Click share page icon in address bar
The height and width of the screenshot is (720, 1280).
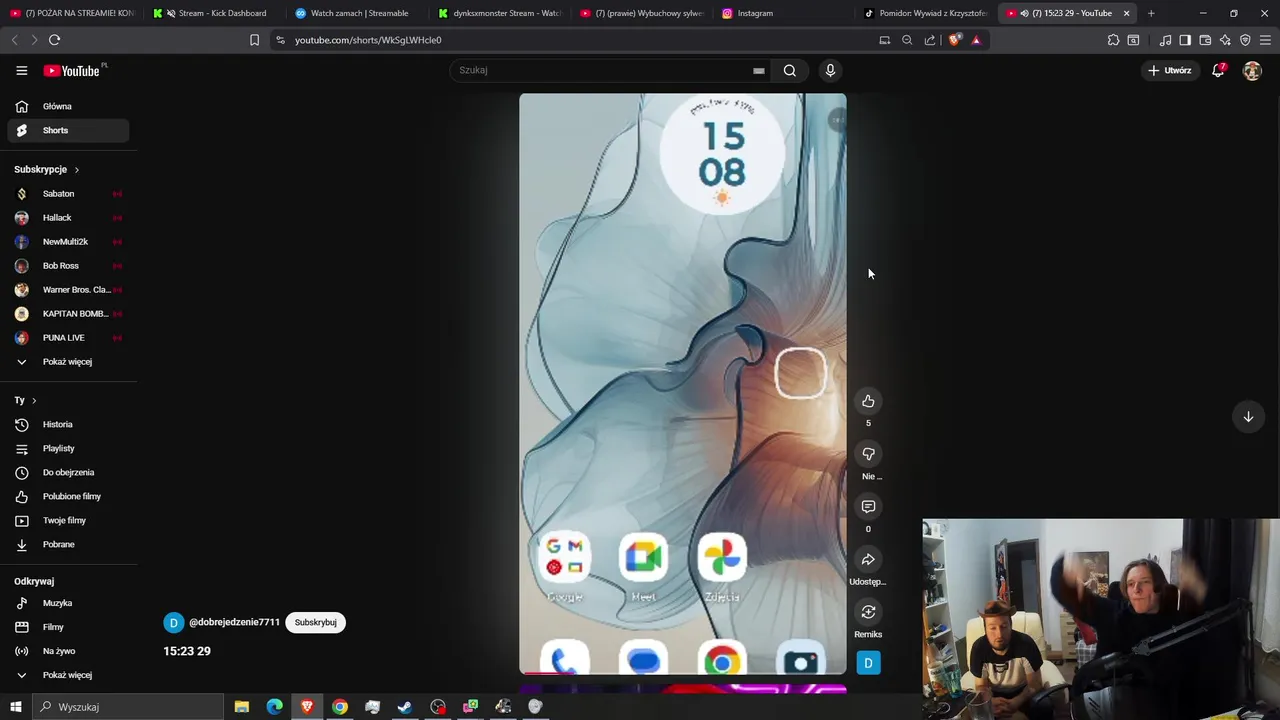(x=930, y=40)
